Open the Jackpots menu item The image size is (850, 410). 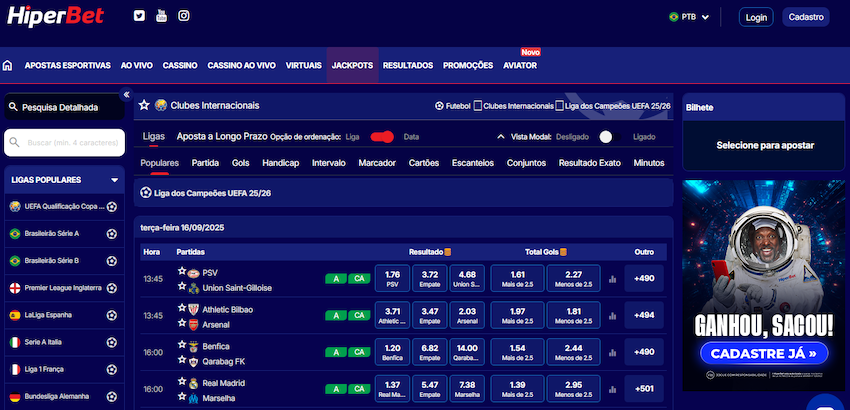352,66
